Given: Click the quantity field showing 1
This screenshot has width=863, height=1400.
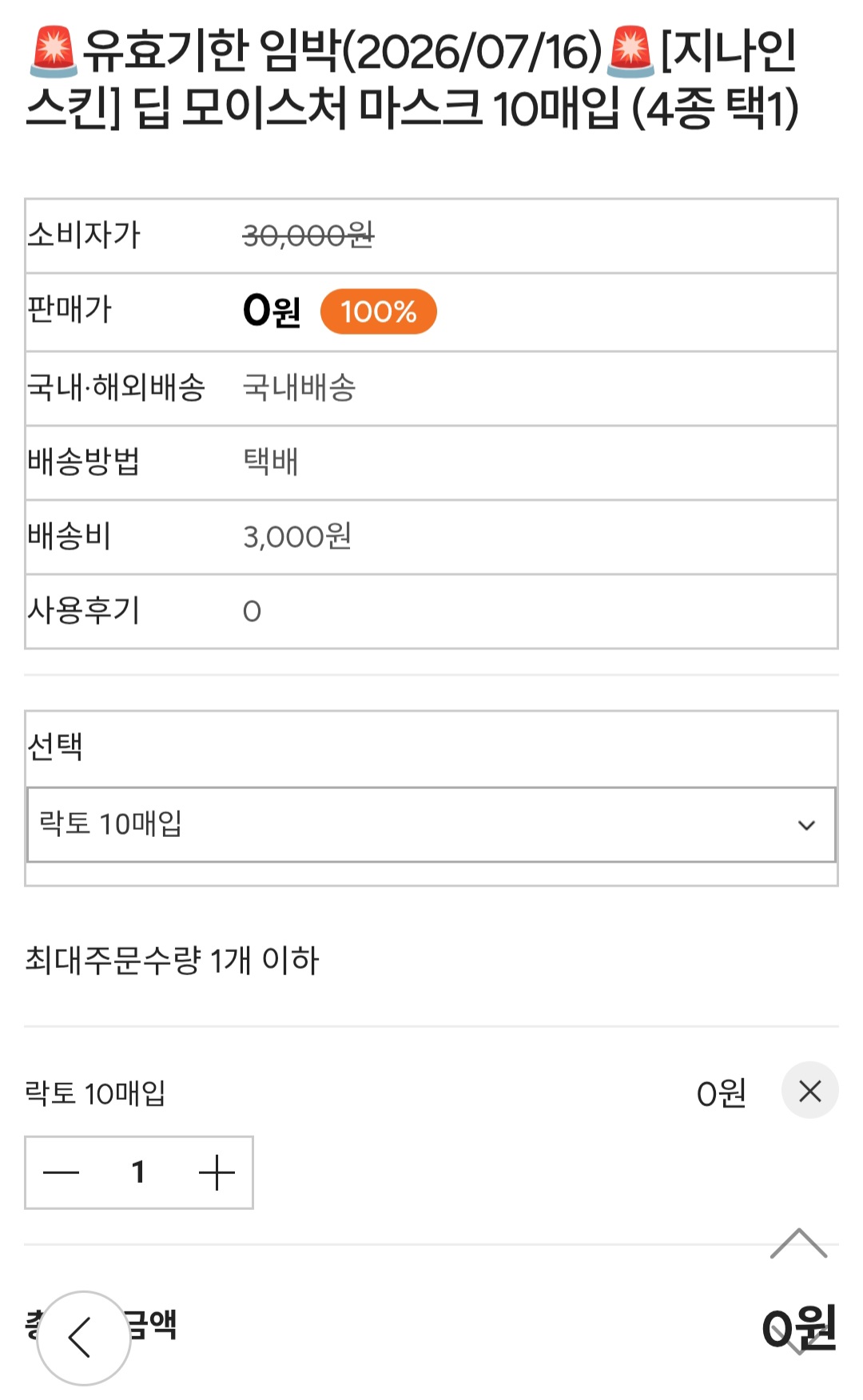Looking at the screenshot, I should click(x=138, y=1172).
